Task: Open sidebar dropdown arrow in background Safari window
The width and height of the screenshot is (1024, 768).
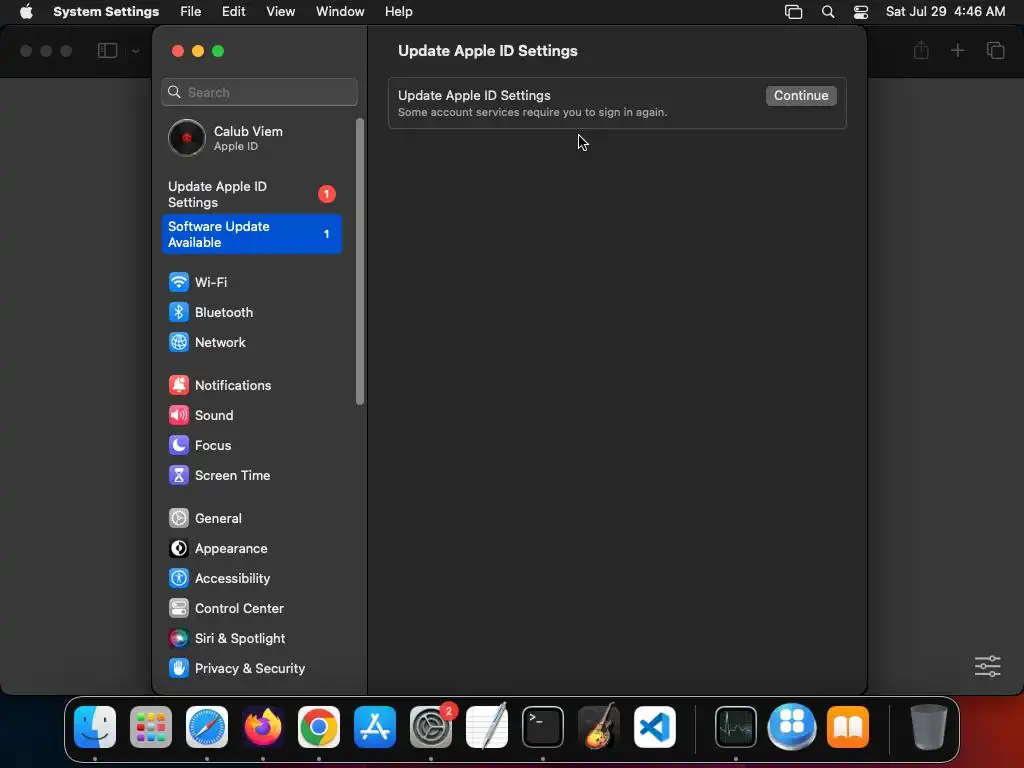Action: coord(135,50)
